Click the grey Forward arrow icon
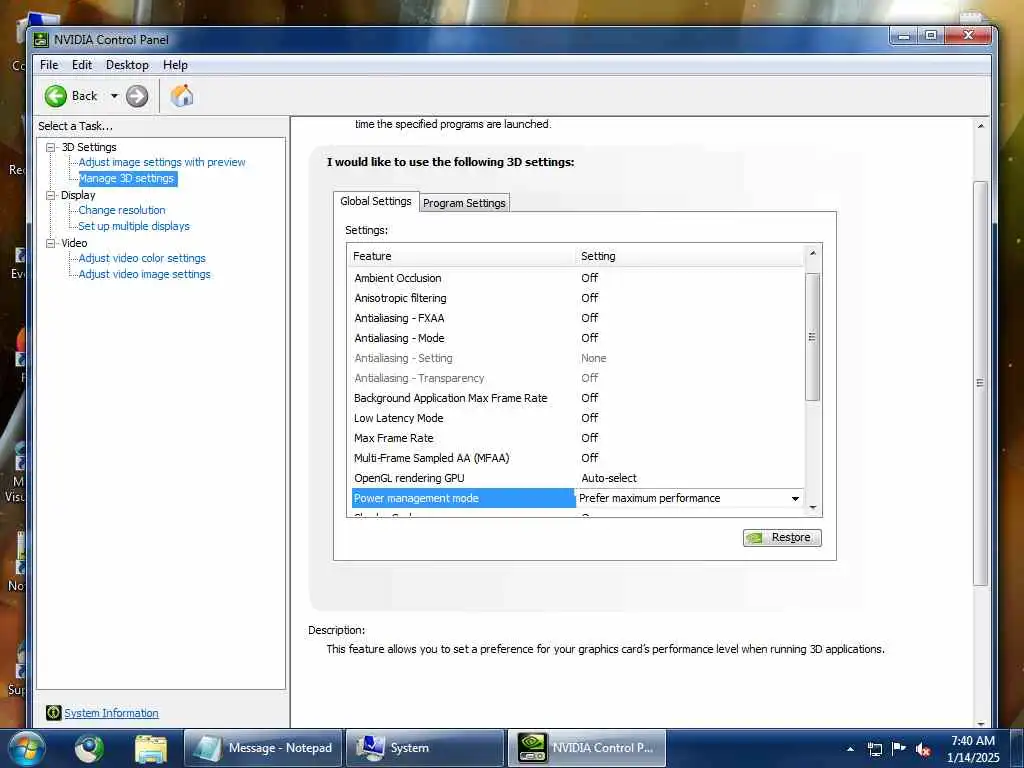This screenshot has width=1024, height=768. point(137,96)
